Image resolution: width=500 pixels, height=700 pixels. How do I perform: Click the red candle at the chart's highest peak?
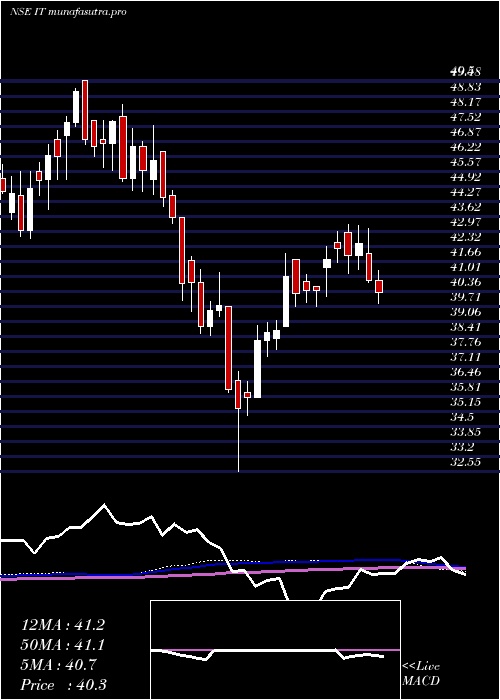pos(85,110)
